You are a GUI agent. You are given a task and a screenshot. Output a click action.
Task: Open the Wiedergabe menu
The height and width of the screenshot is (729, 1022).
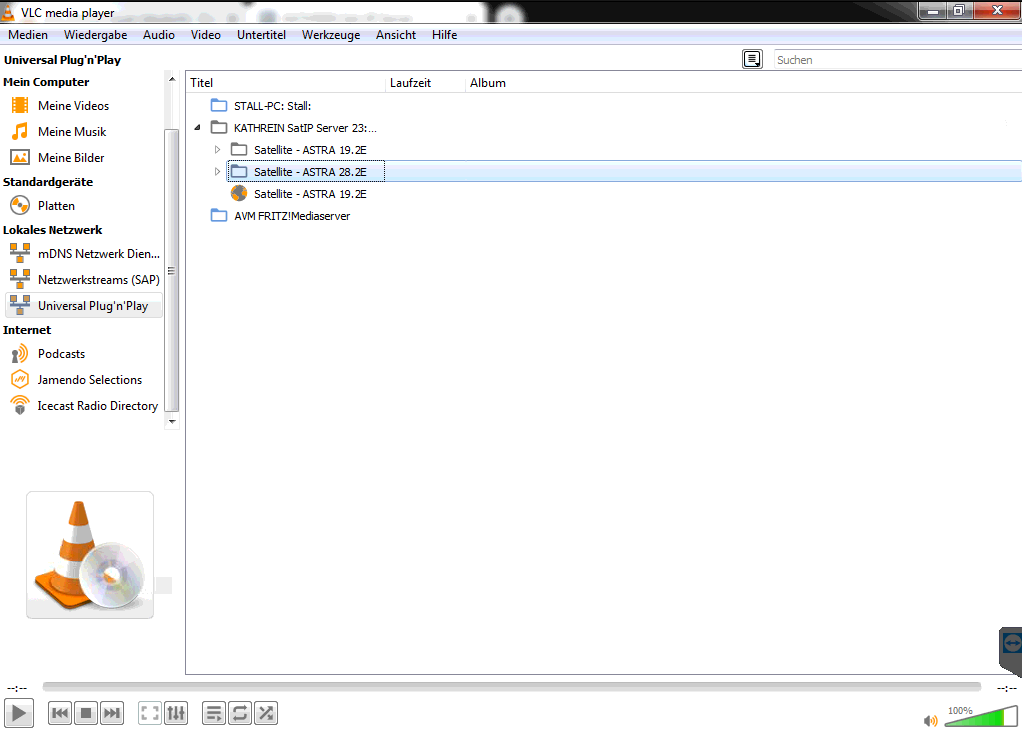point(95,35)
